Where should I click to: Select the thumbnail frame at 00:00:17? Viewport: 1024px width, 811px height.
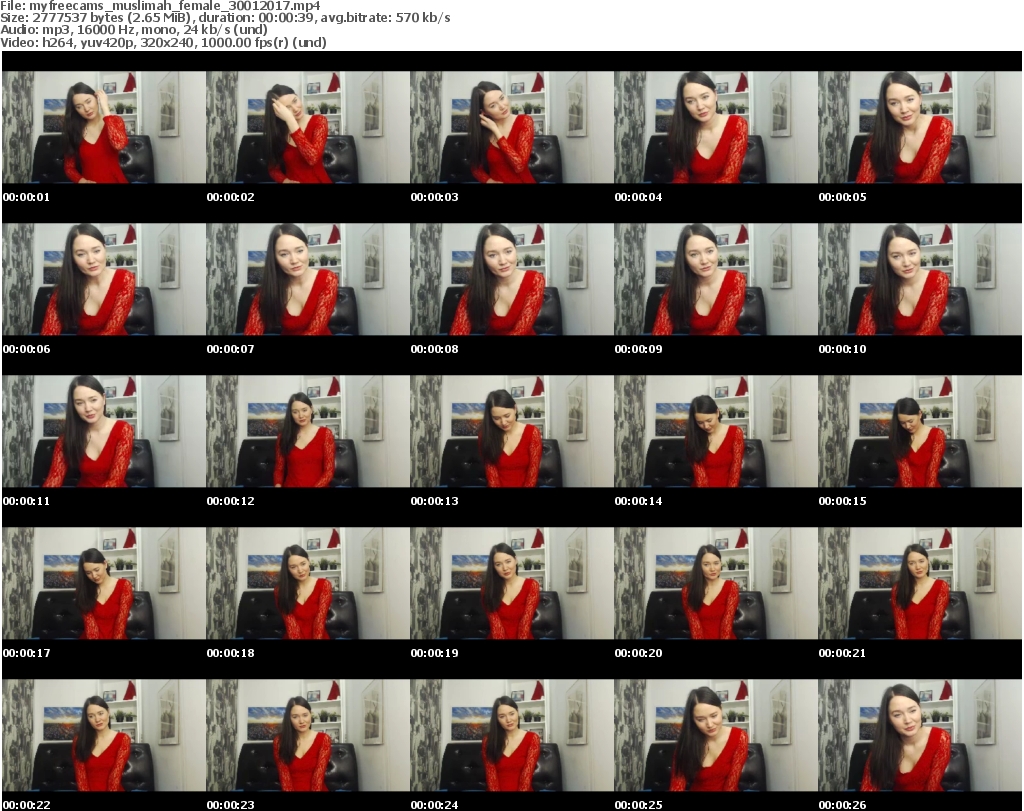pos(104,583)
